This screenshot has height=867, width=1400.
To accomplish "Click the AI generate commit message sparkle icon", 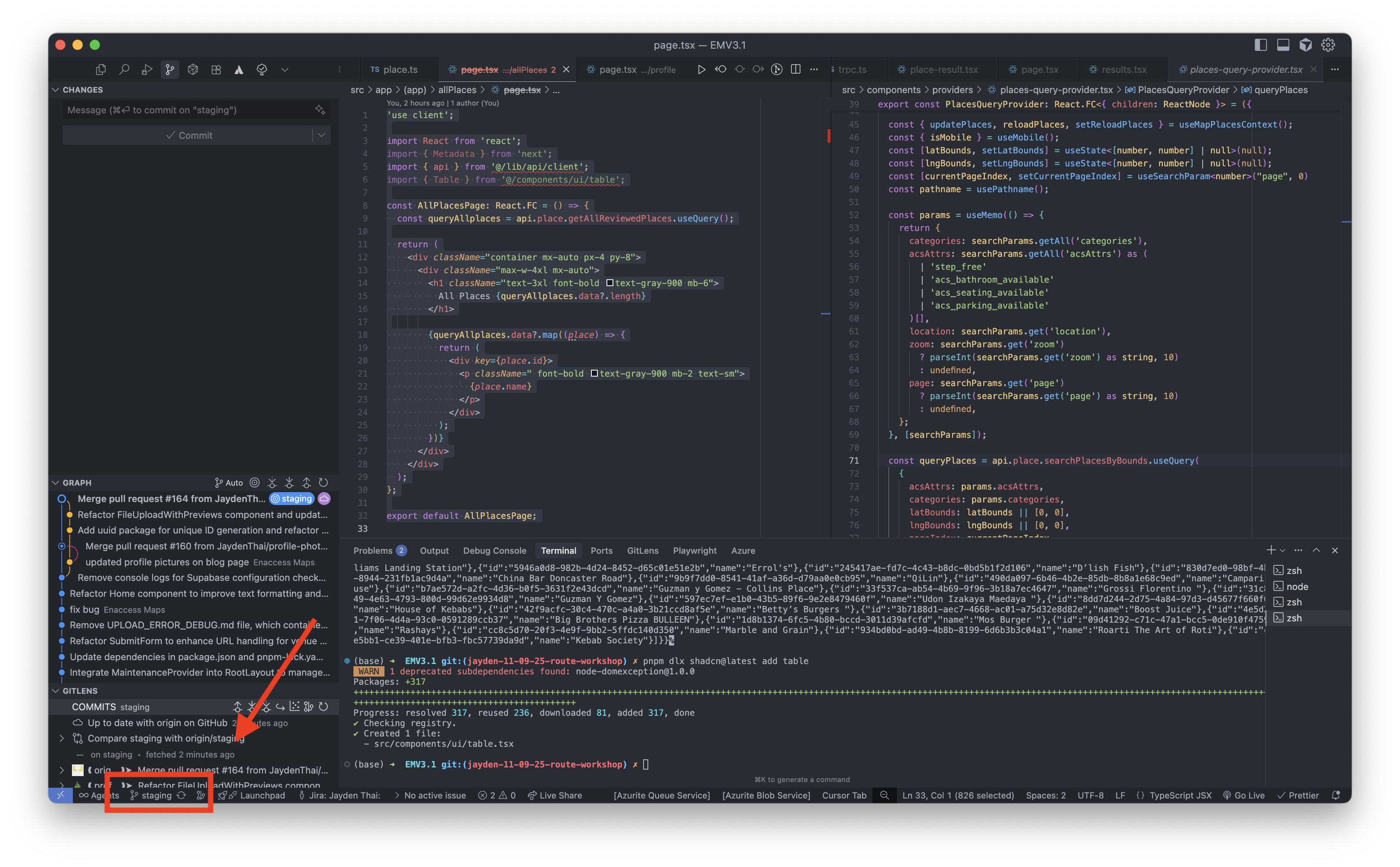I will (x=320, y=109).
